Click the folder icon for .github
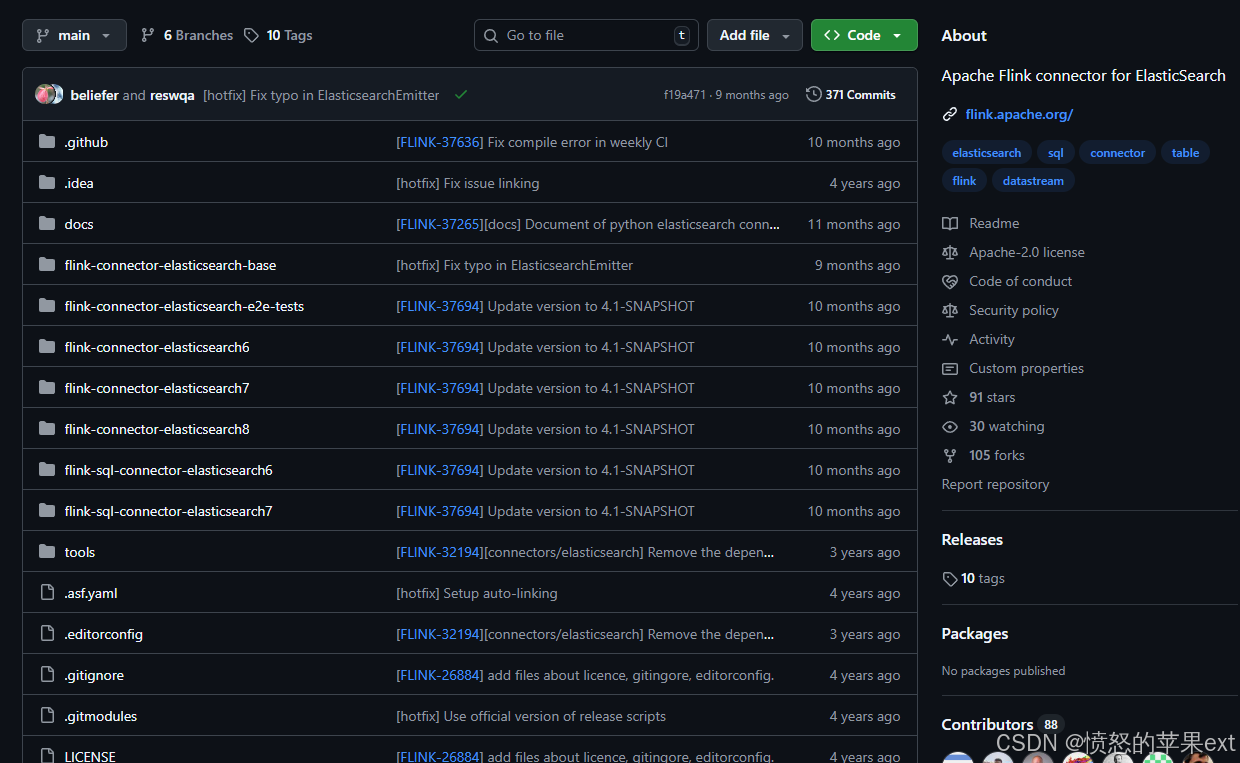1240x763 pixels. tap(47, 142)
